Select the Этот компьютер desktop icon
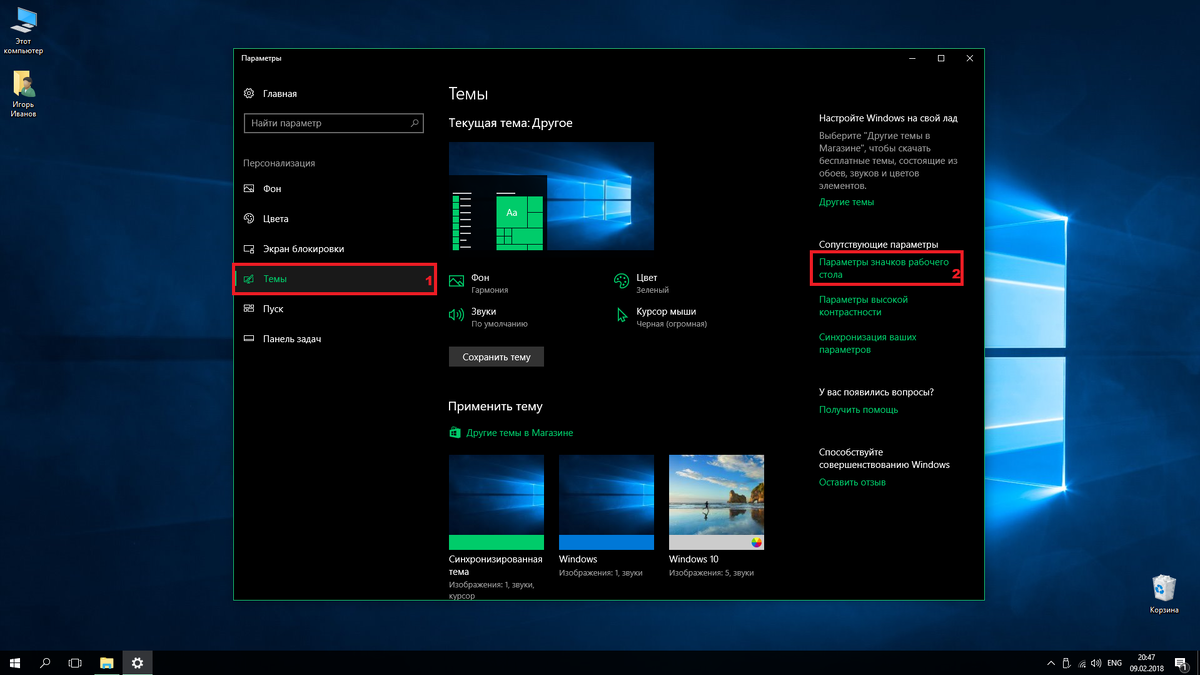Screen dimensions: 1200x675 (x=24, y=31)
